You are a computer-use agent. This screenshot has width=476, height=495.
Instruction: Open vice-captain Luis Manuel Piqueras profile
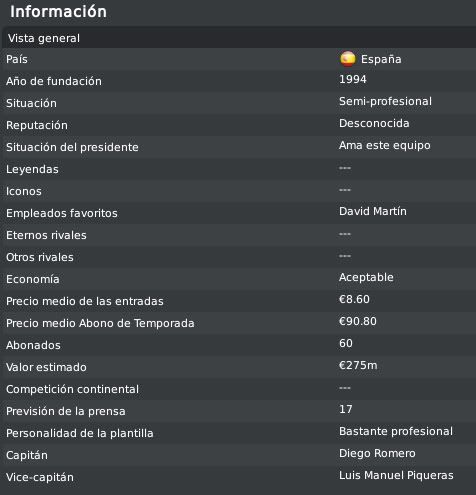pyautogui.click(x=396, y=475)
